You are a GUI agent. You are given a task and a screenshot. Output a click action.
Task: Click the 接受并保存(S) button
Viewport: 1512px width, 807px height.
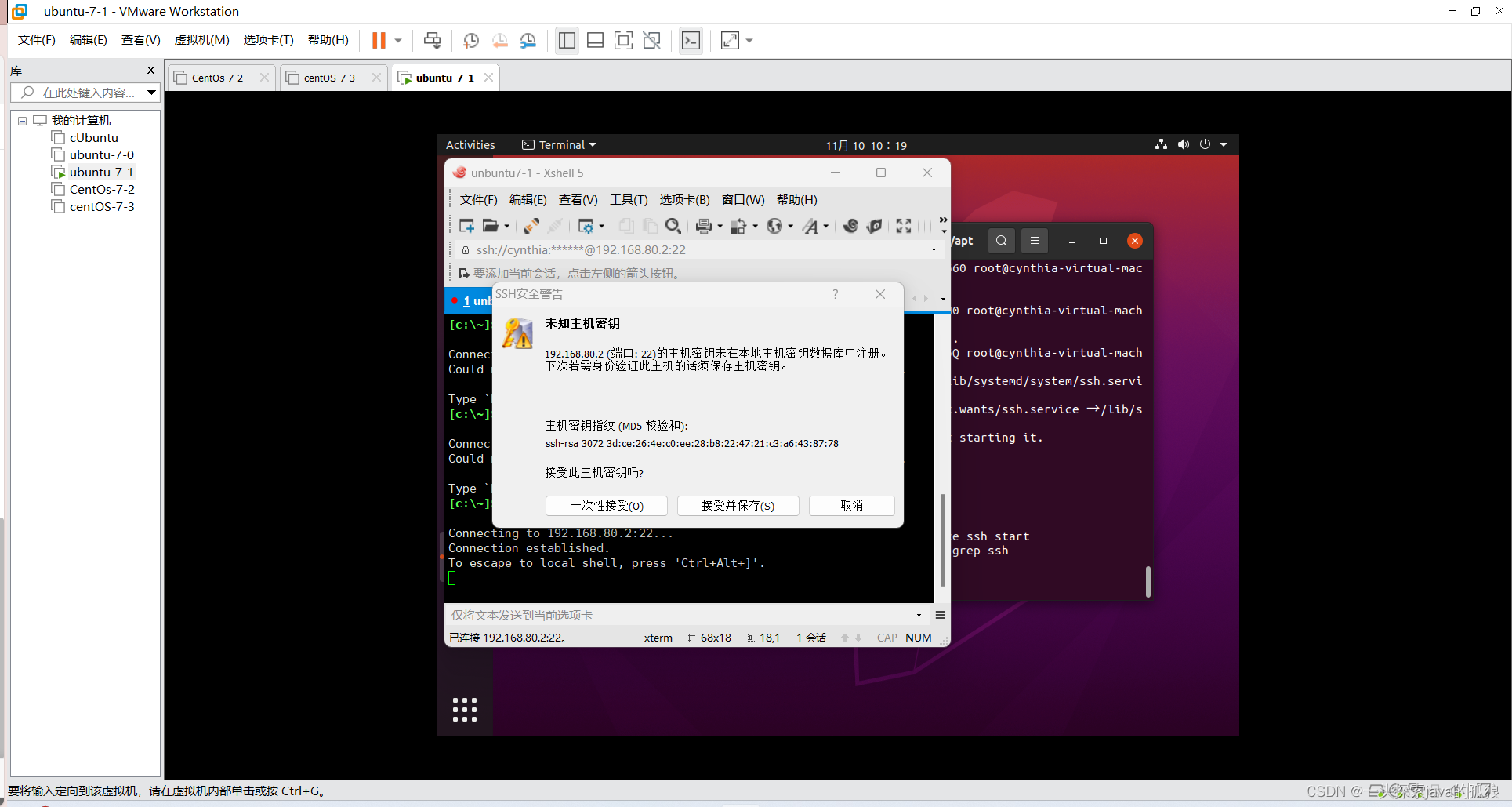[x=738, y=506]
